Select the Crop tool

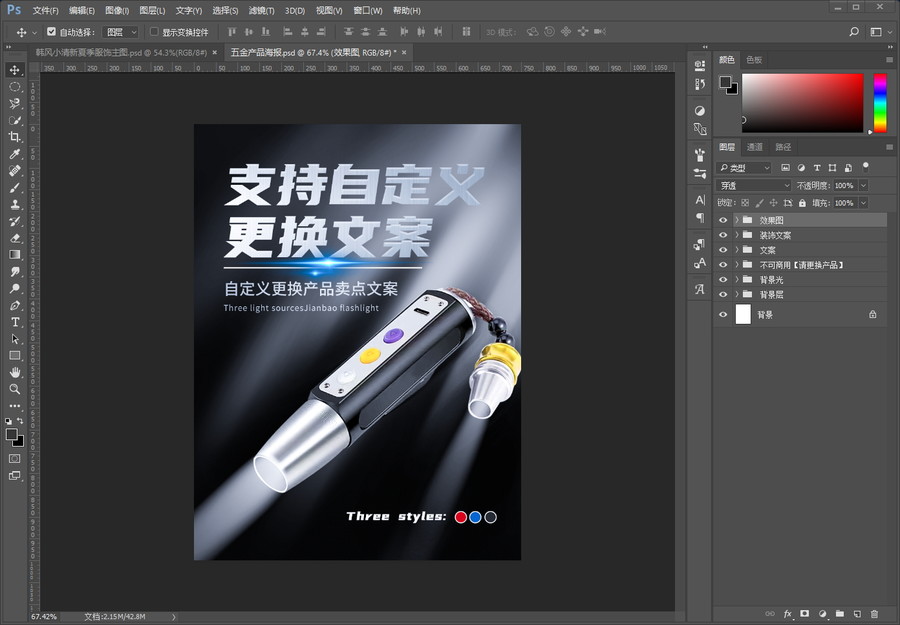pyautogui.click(x=14, y=137)
